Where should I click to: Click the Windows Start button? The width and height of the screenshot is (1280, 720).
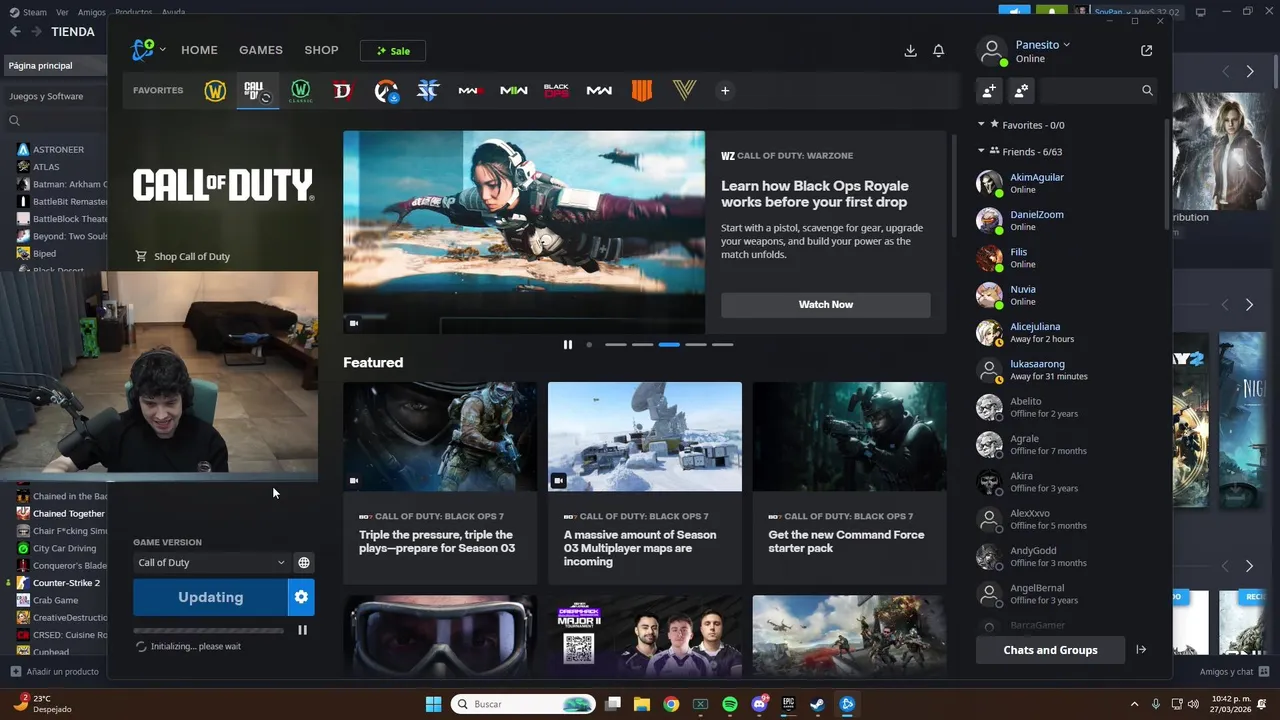point(433,704)
